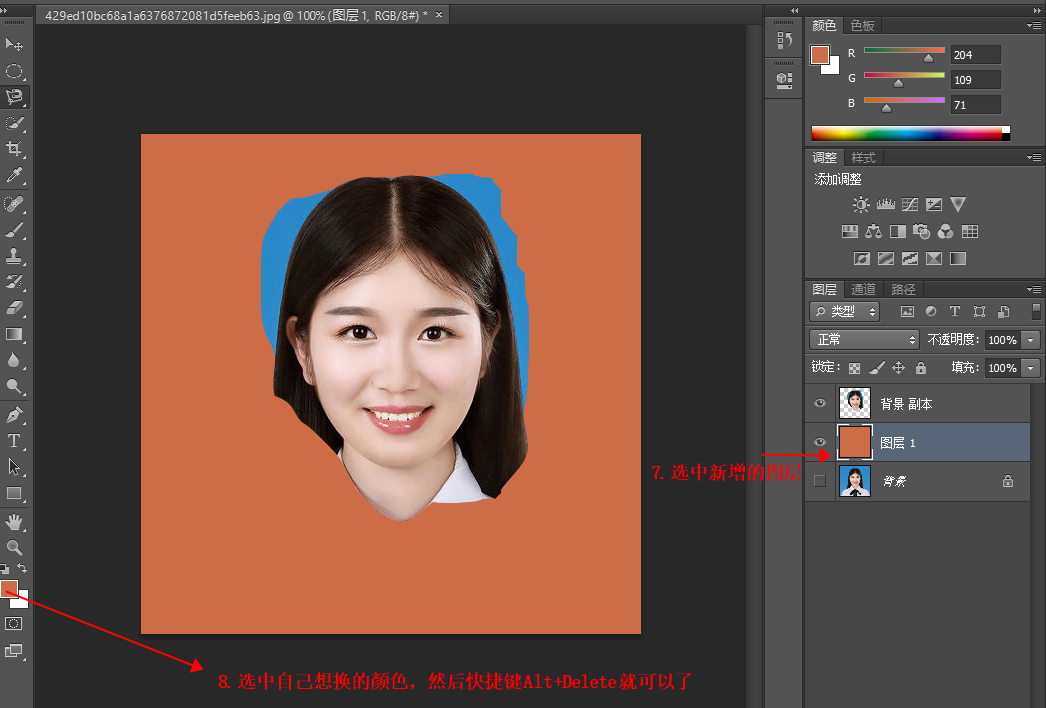
Task: Select the Path Selection tool
Action: [x=14, y=466]
